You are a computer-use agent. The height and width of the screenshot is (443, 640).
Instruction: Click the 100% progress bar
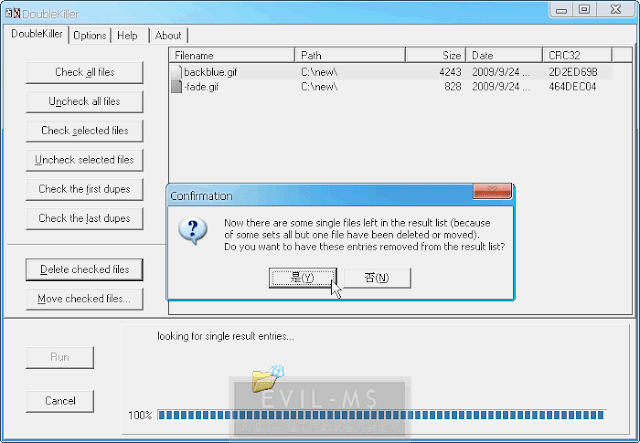pyautogui.click(x=382, y=415)
